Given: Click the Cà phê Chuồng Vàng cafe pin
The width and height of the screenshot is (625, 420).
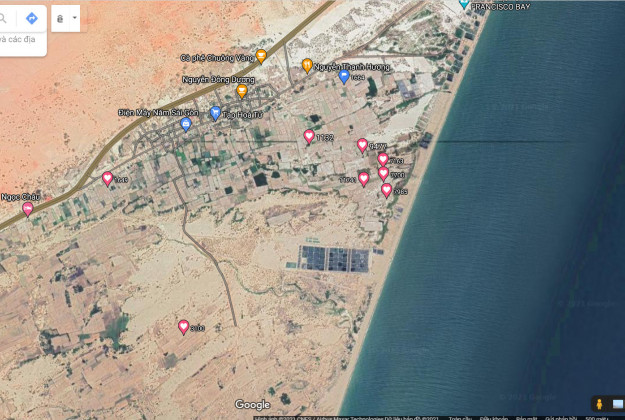Looking at the screenshot, I should click(261, 56).
